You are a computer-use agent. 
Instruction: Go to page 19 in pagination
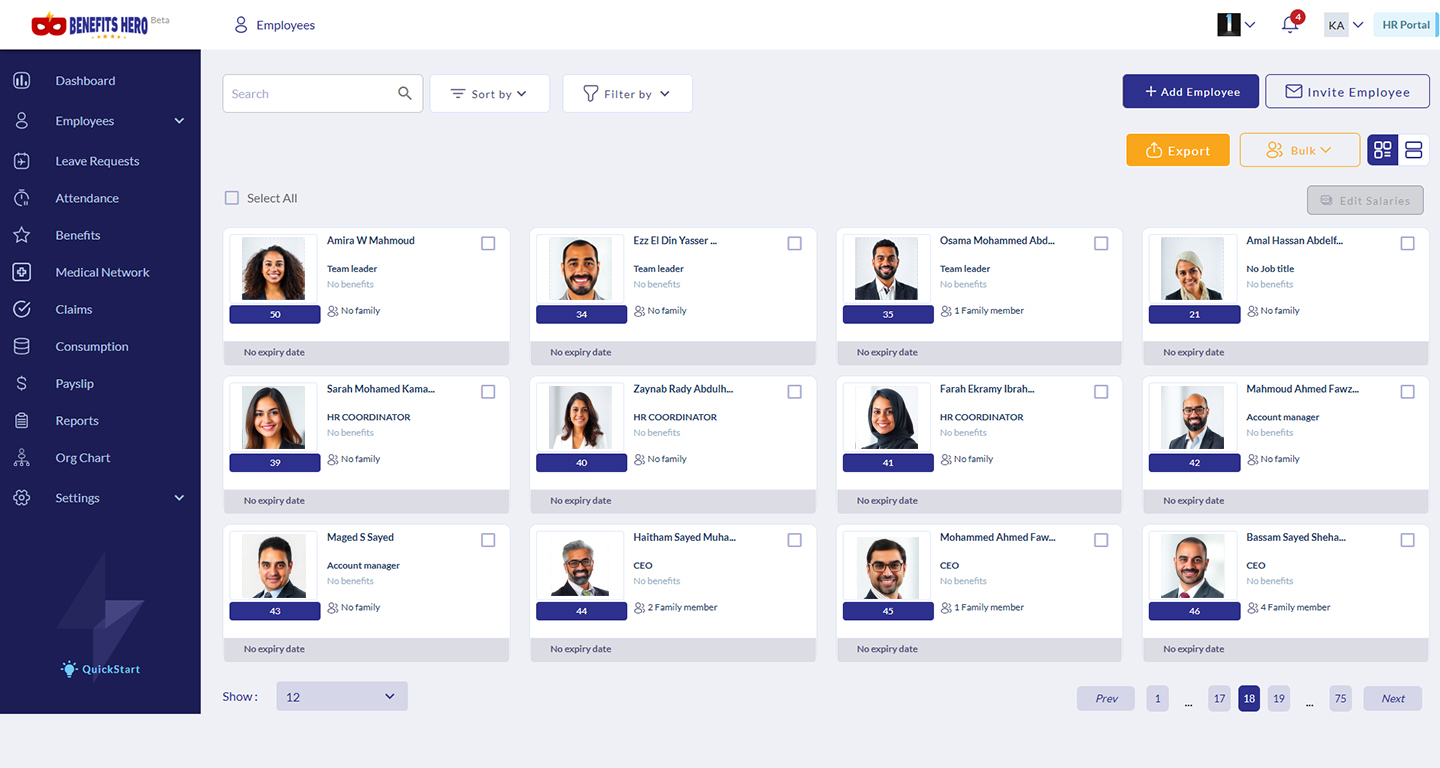point(1278,699)
